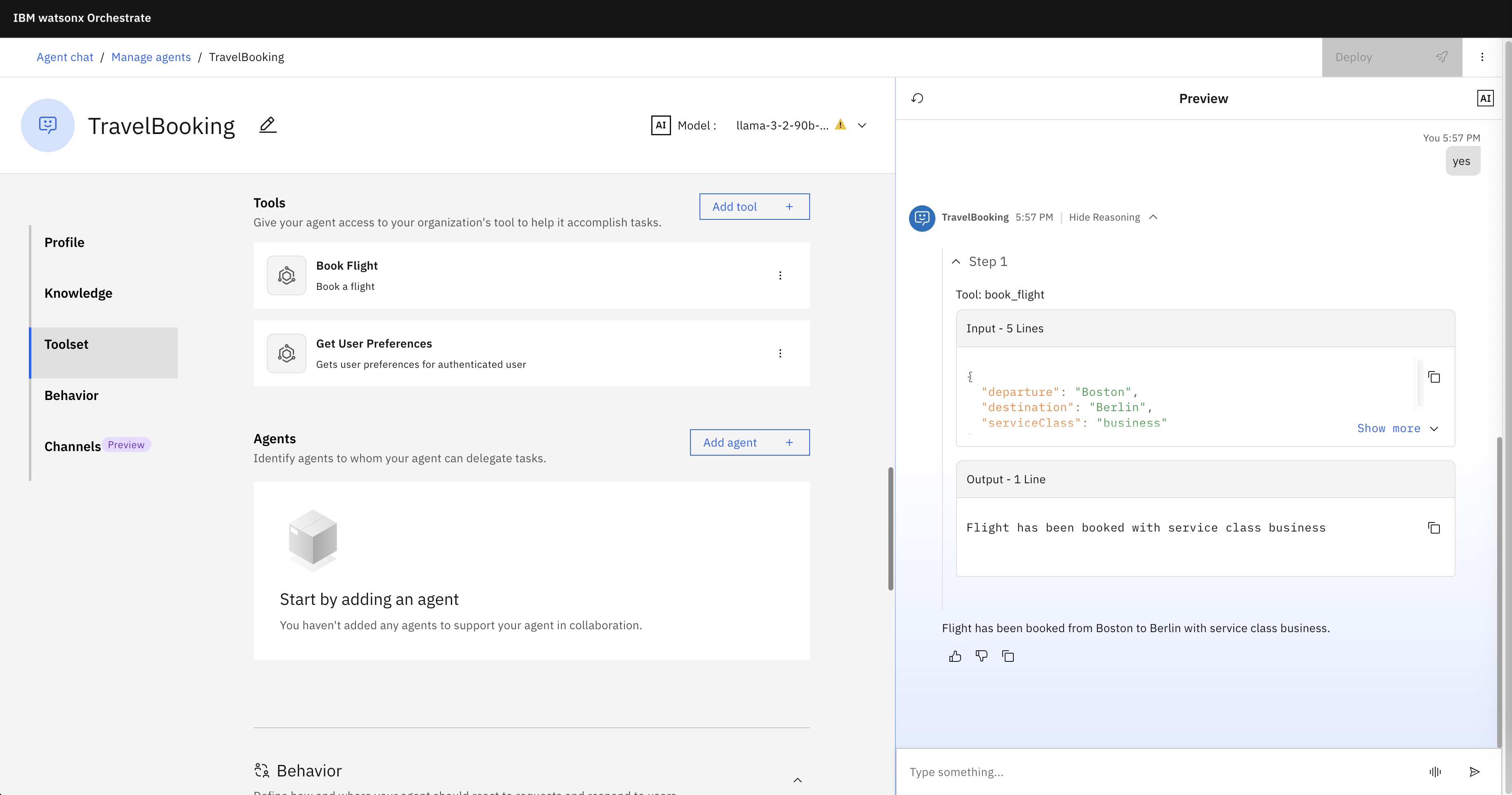The width and height of the screenshot is (1512, 795).
Task: Reset the preview chat with refresh icon
Action: (917, 98)
